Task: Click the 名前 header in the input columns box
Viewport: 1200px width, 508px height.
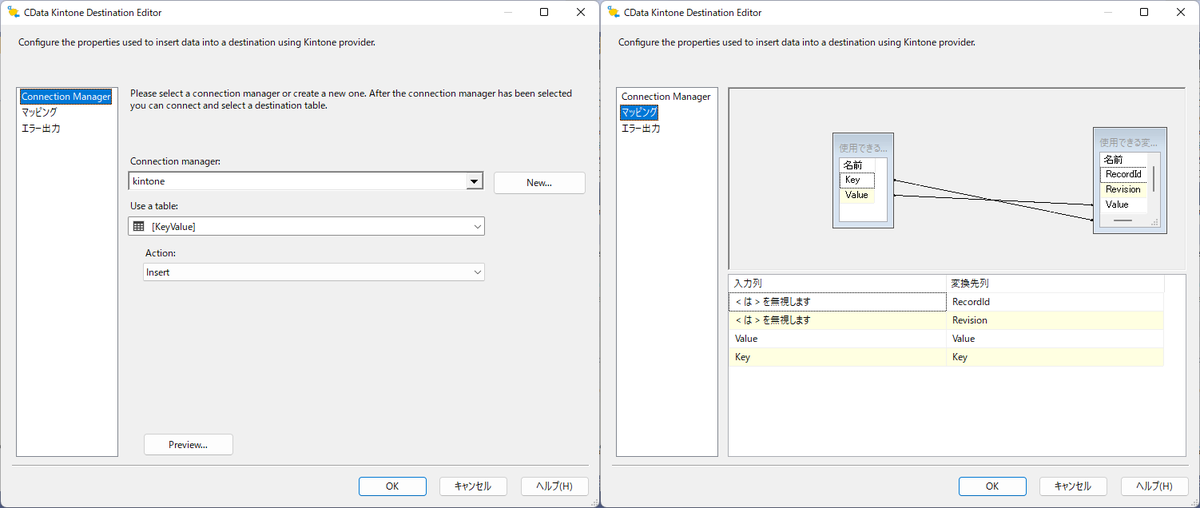Action: point(857,165)
